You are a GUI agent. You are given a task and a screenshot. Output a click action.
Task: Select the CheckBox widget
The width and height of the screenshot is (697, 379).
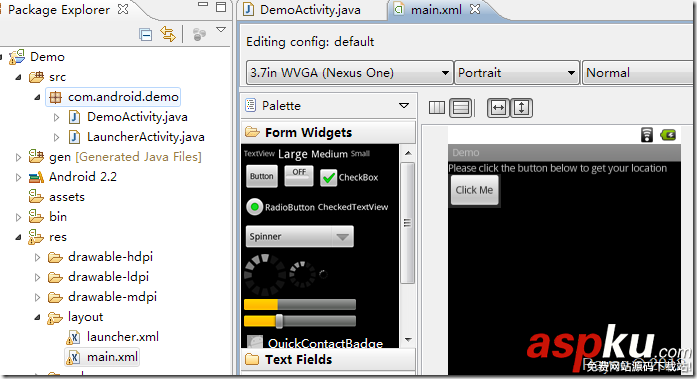349,177
